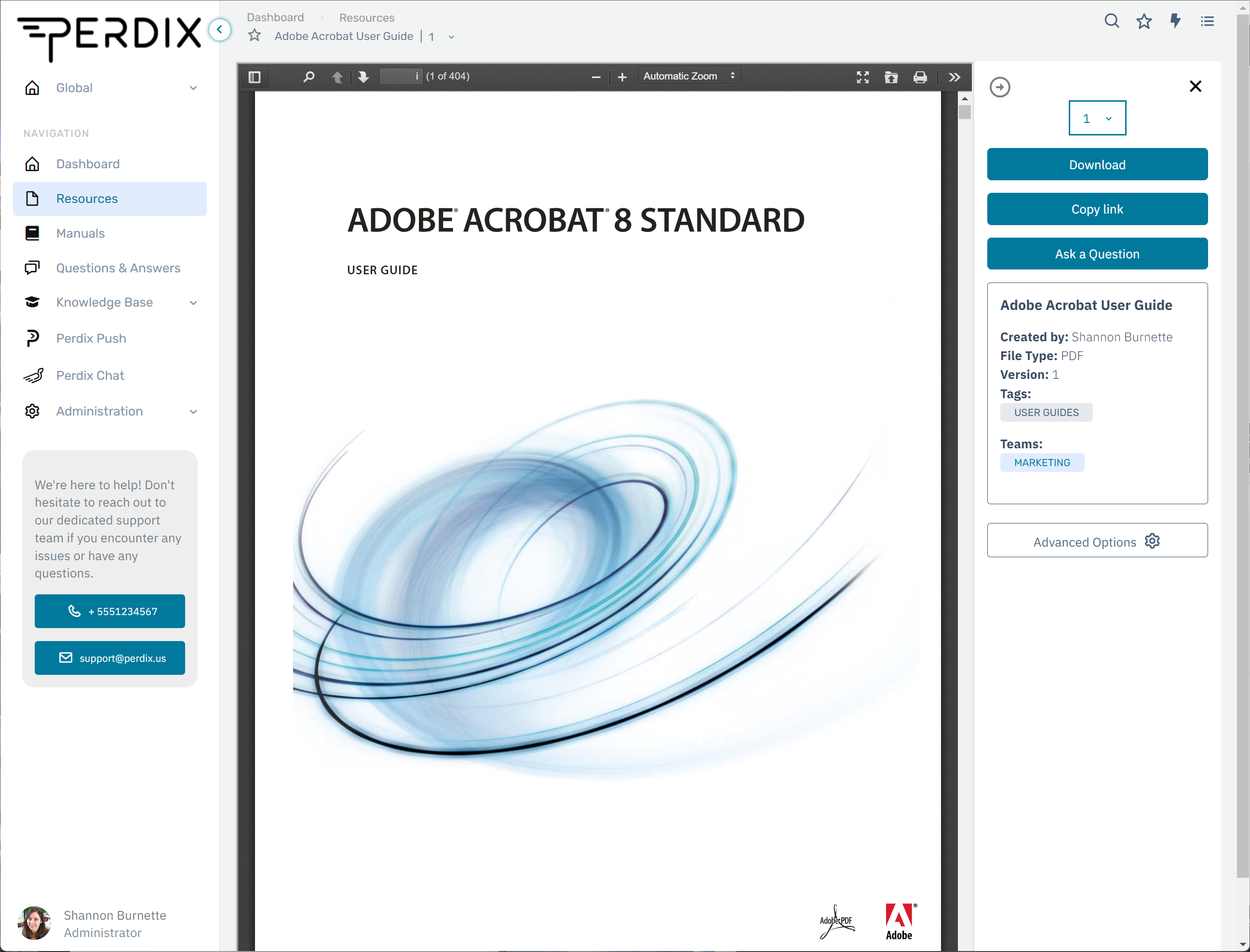Image resolution: width=1250 pixels, height=952 pixels.
Task: Expand Administration chevron
Action: 193,411
